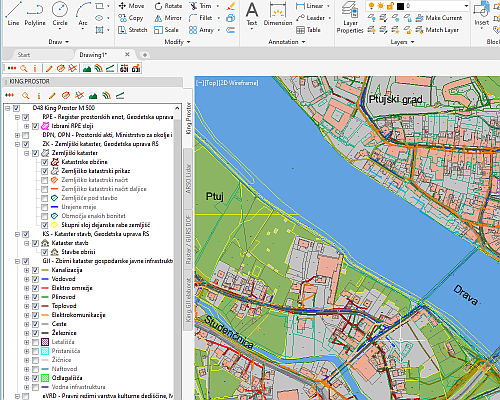
Task: Check the Urejene meje layer checkbox
Action: point(44,207)
